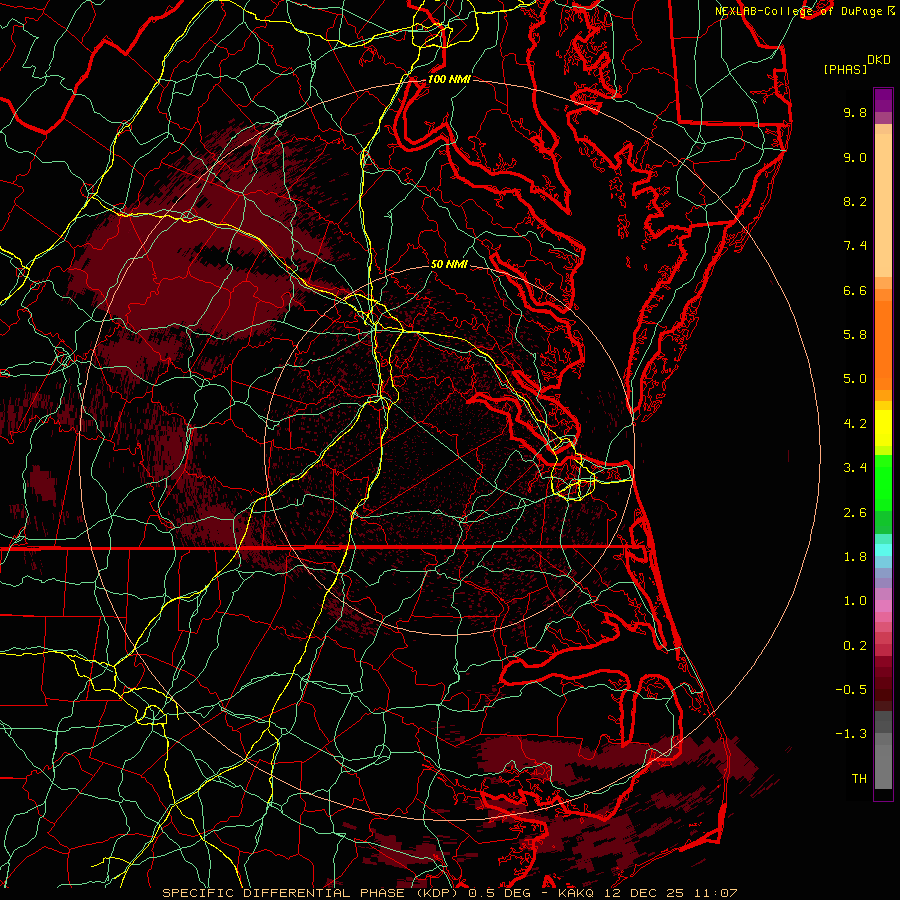Click the TH label on the scale
Viewport: 900px width, 900px height.
click(x=859, y=779)
